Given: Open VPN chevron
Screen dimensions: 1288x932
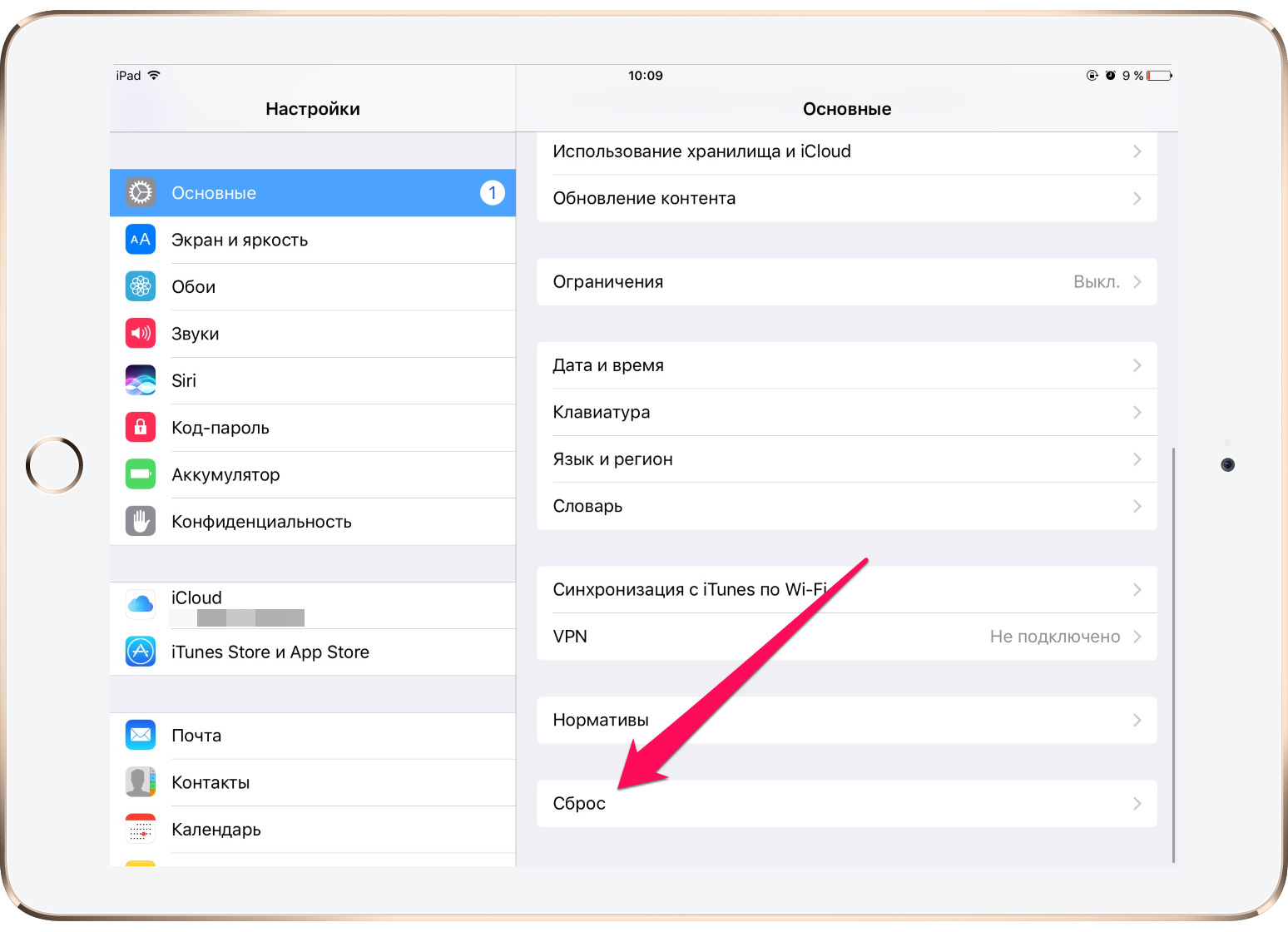Looking at the screenshot, I should [1137, 637].
